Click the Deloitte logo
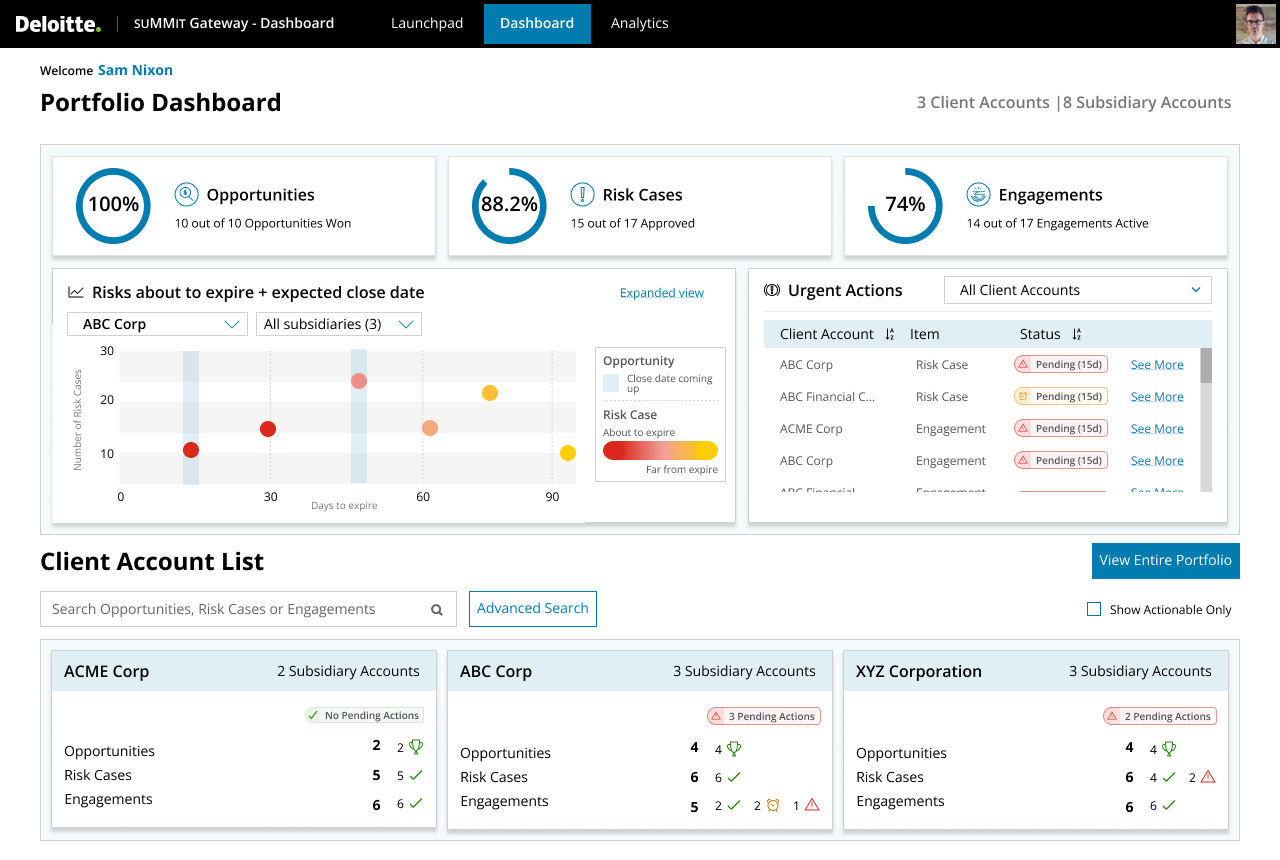The width and height of the screenshot is (1280, 860). coord(58,23)
